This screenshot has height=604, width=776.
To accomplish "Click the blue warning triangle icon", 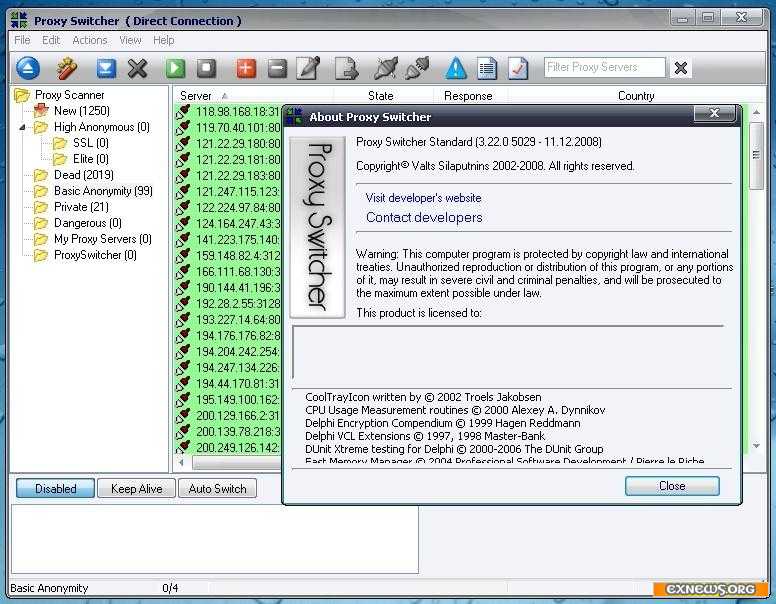I will 456,68.
